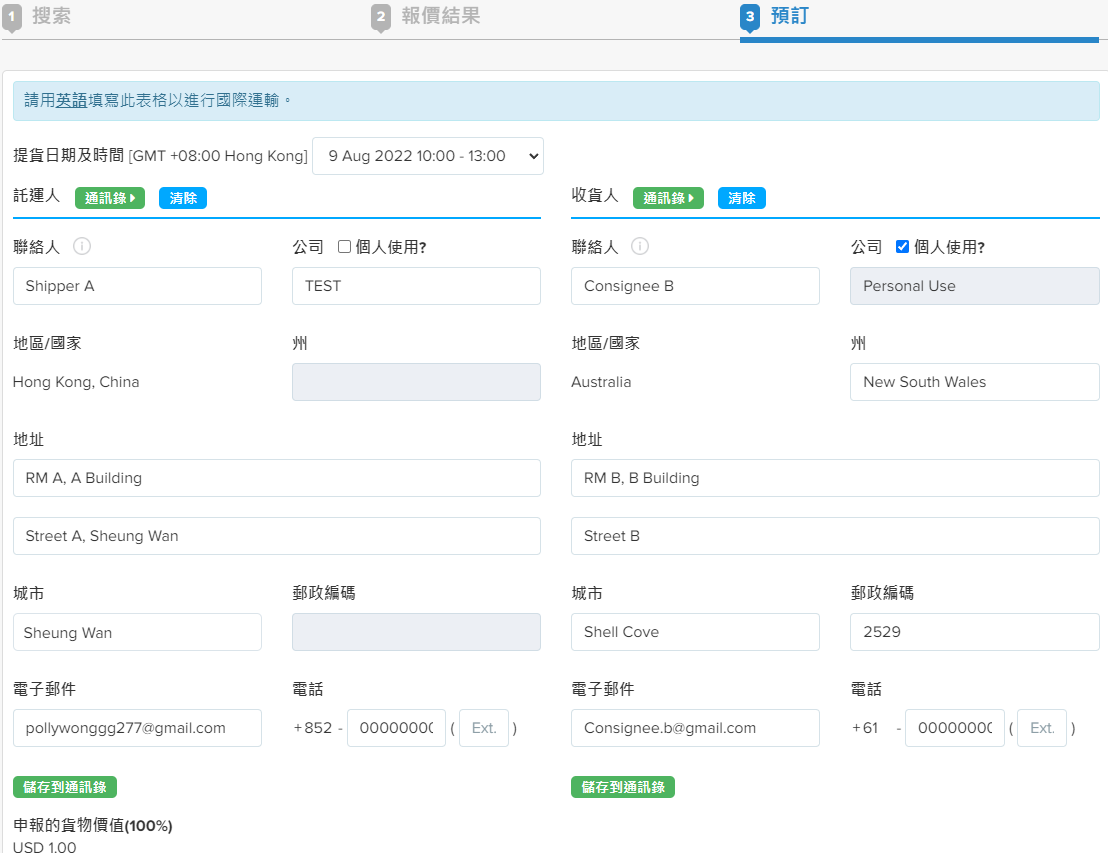
Task: Click the 託運人 section heading
Action: coord(37,196)
